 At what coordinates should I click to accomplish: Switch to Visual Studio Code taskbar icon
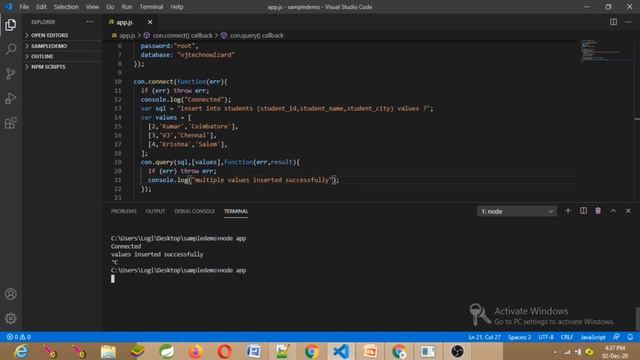341,351
